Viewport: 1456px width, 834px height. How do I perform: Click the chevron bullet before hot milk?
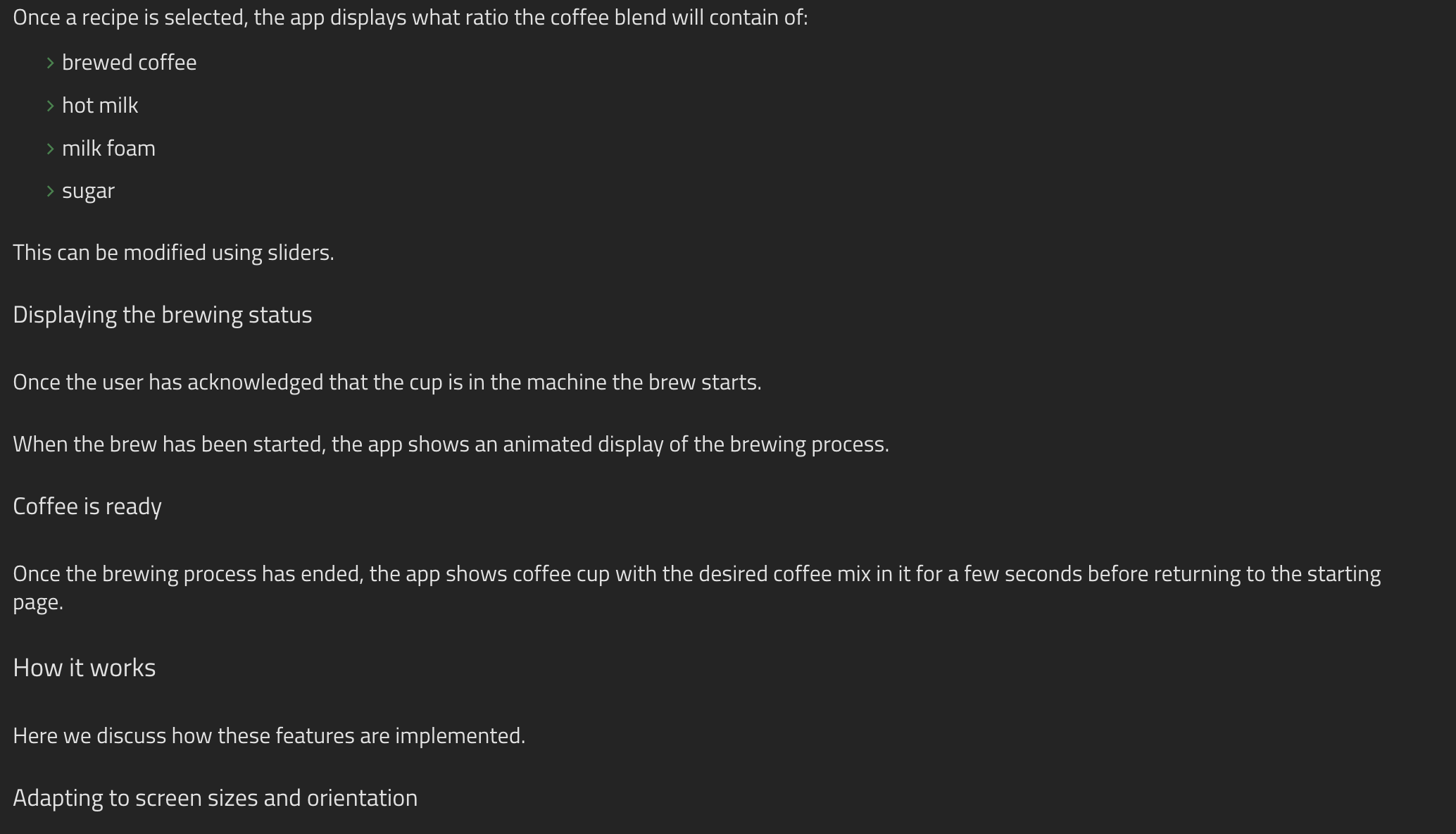tap(51, 106)
